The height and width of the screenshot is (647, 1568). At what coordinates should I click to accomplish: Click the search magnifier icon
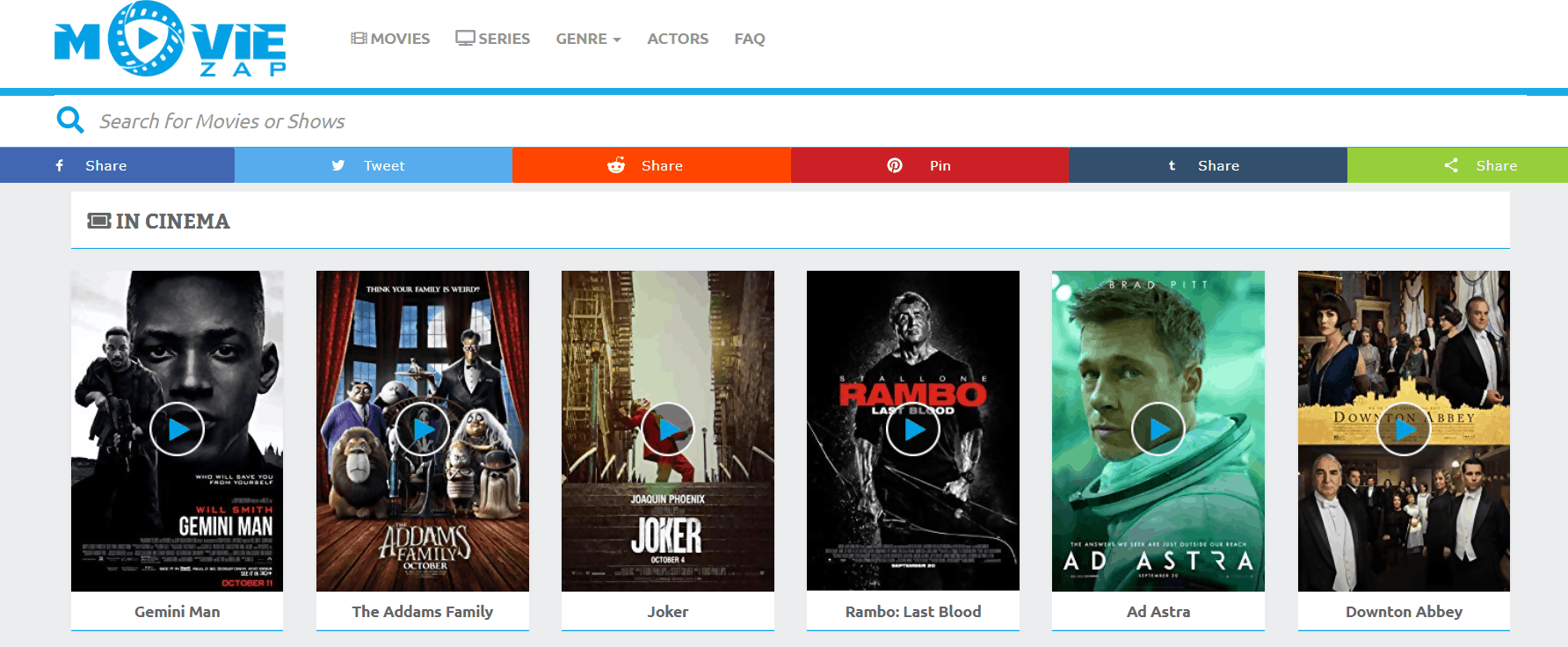tap(70, 120)
